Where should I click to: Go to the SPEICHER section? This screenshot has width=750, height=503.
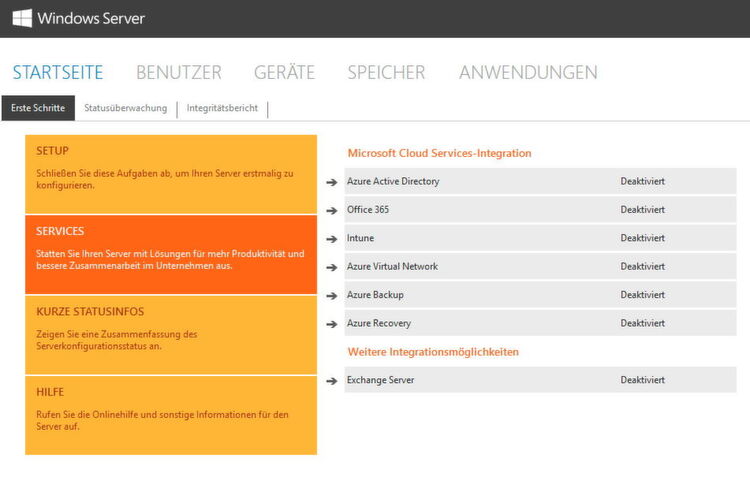tap(386, 73)
